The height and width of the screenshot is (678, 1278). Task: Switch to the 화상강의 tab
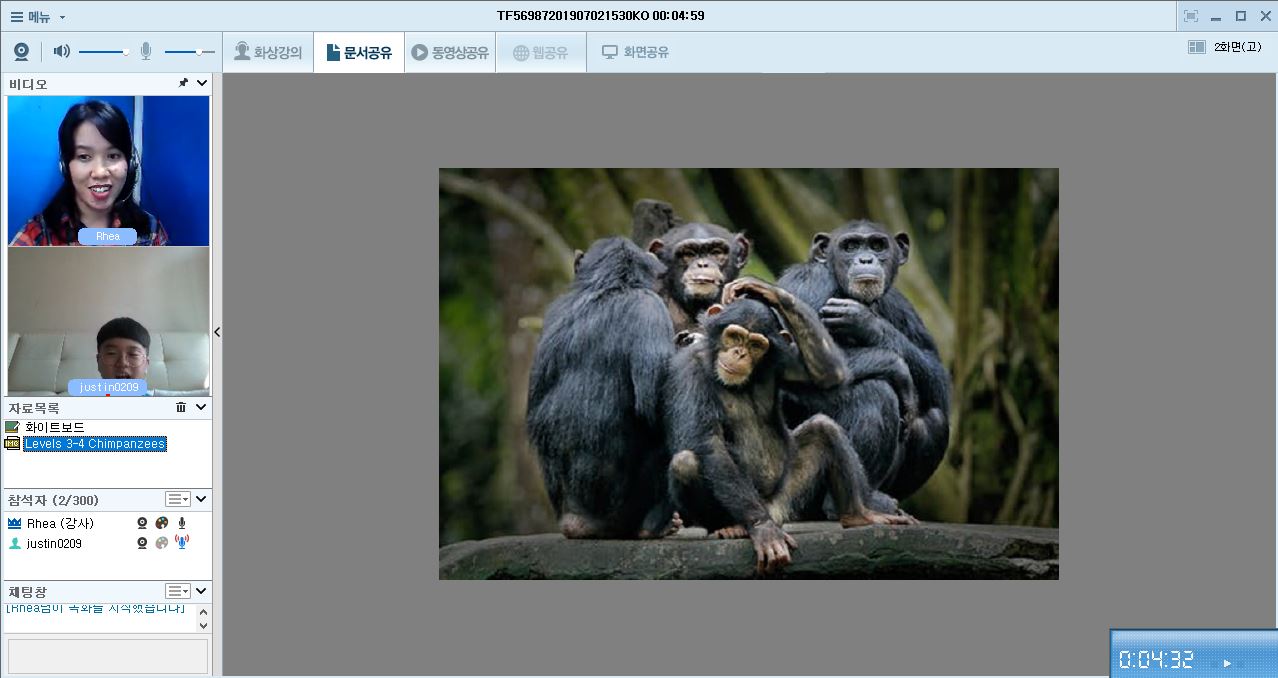[x=268, y=53]
